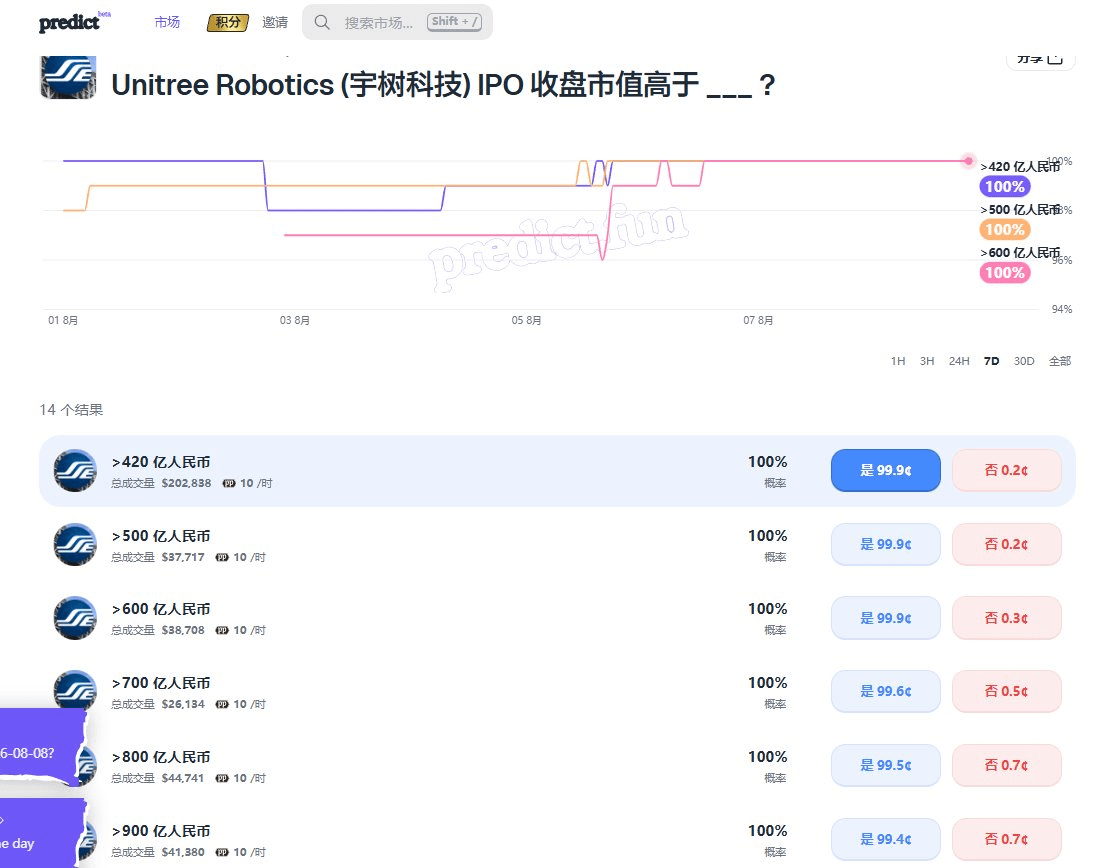This screenshot has width=1096, height=868.
Task: Buy 是 99.6¢ for >700 亿人民币
Action: (886, 691)
